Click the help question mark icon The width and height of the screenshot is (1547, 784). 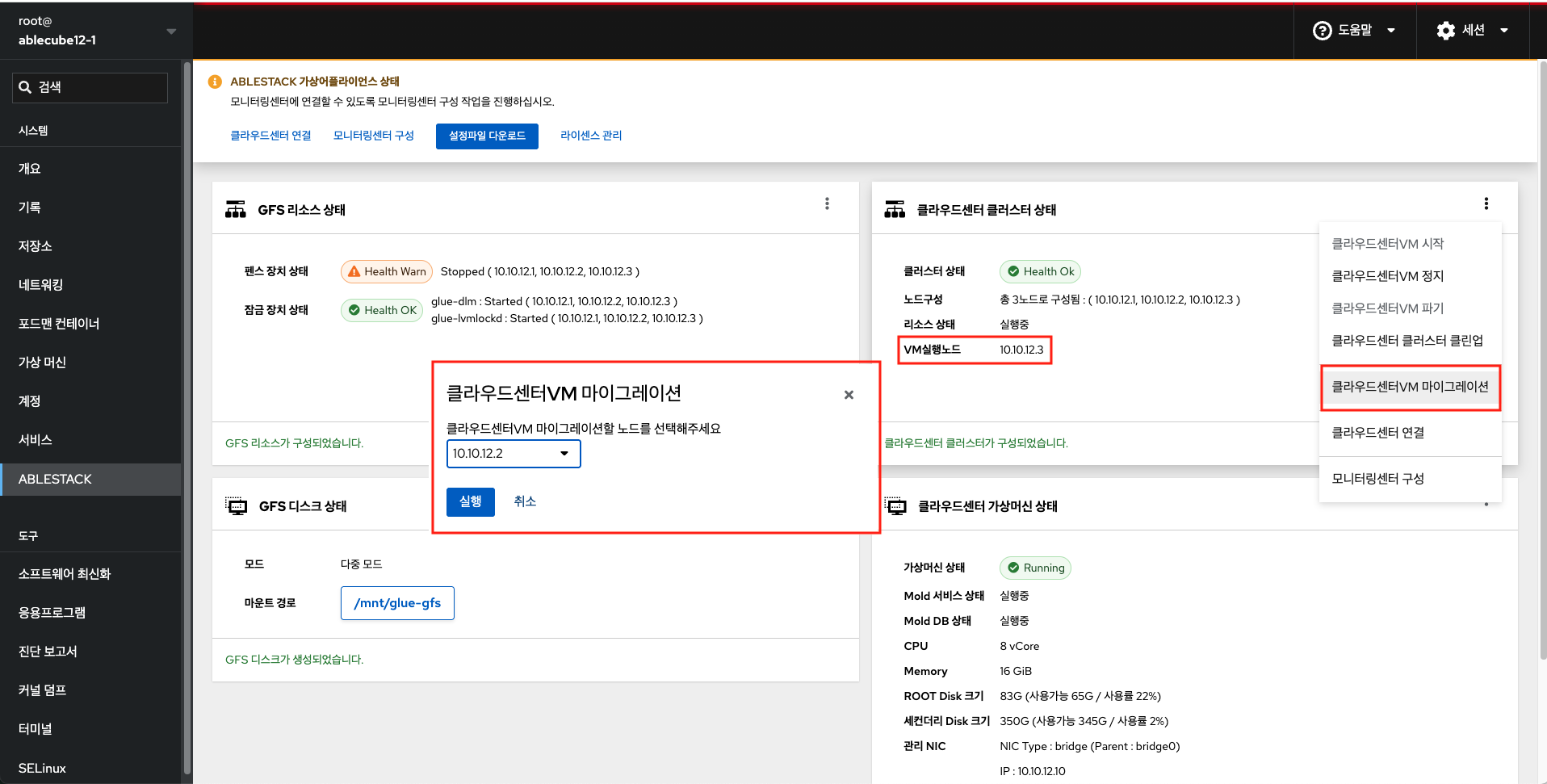1322,31
